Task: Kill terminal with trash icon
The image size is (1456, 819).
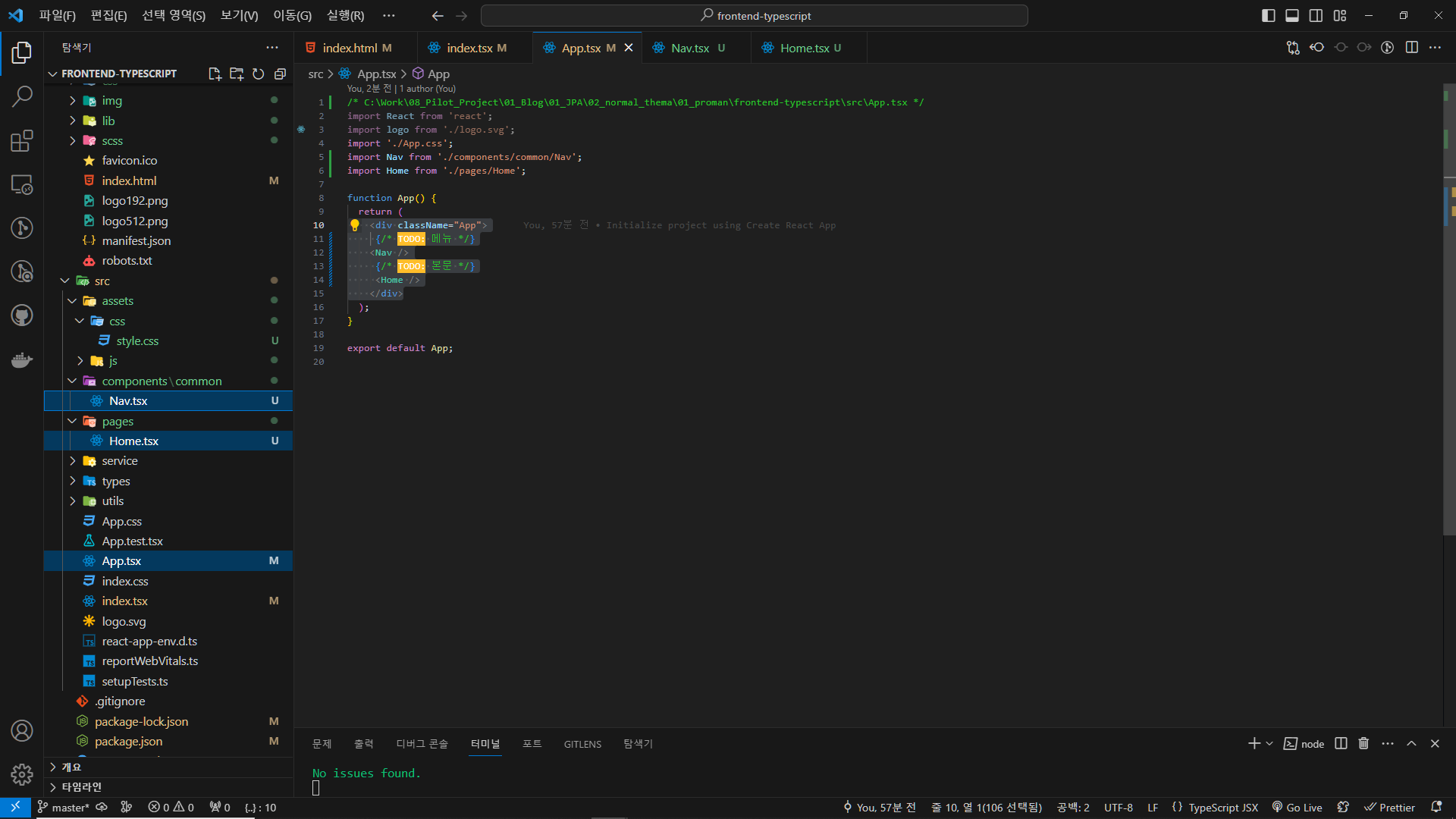Action: click(1363, 743)
